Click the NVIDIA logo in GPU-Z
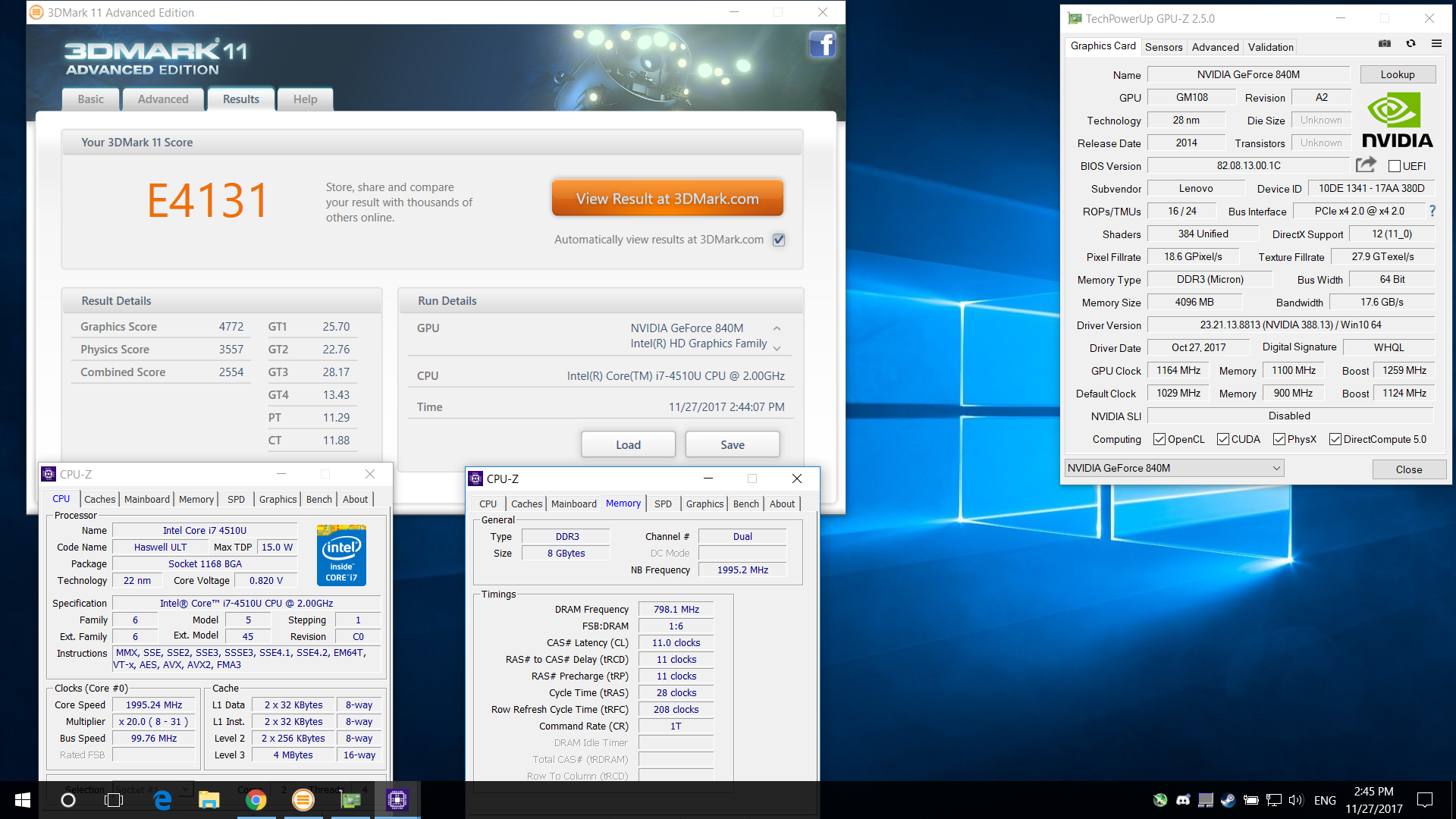1456x819 pixels. 1397,120
